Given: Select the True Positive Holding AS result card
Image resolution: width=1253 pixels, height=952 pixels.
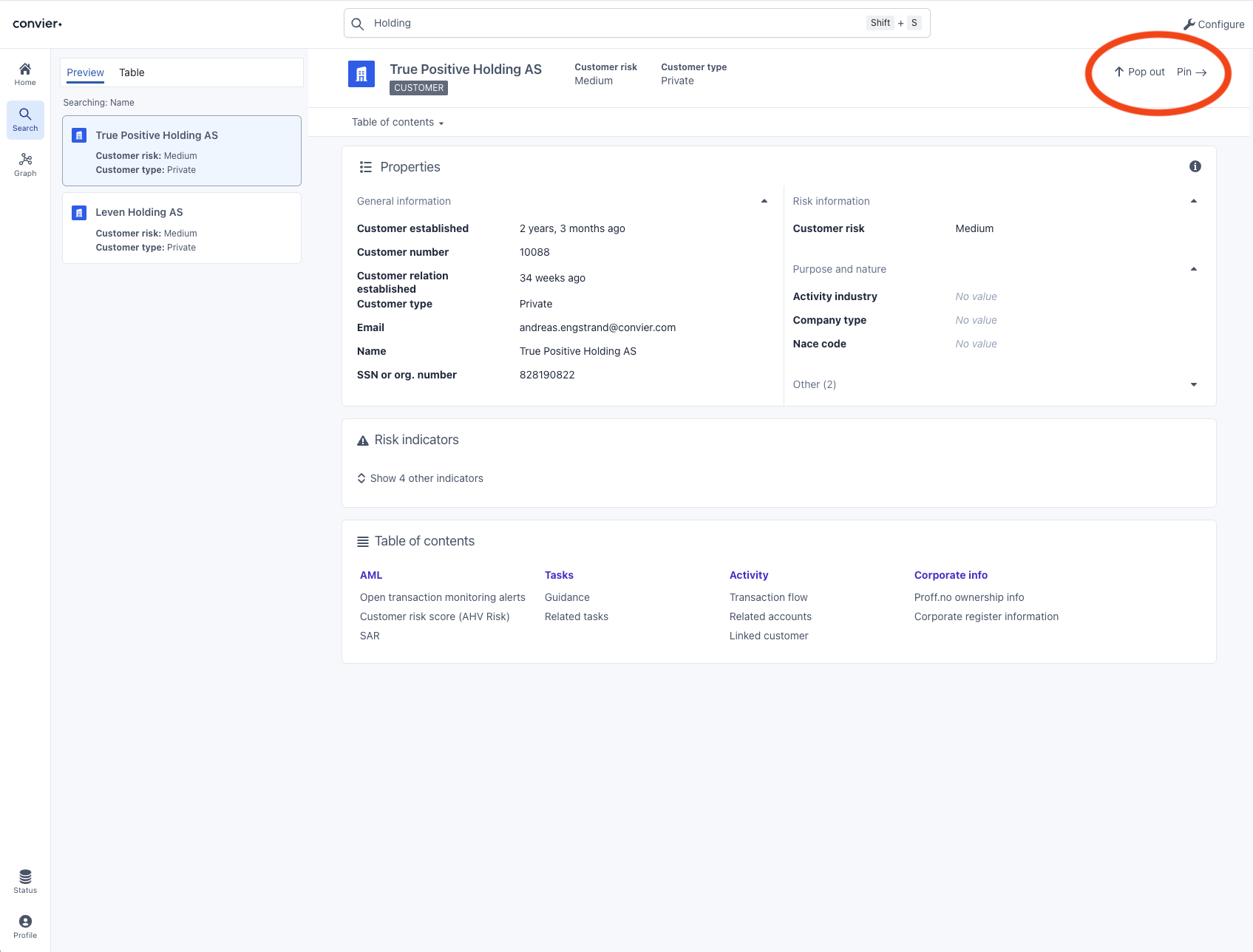Looking at the screenshot, I should point(182,151).
